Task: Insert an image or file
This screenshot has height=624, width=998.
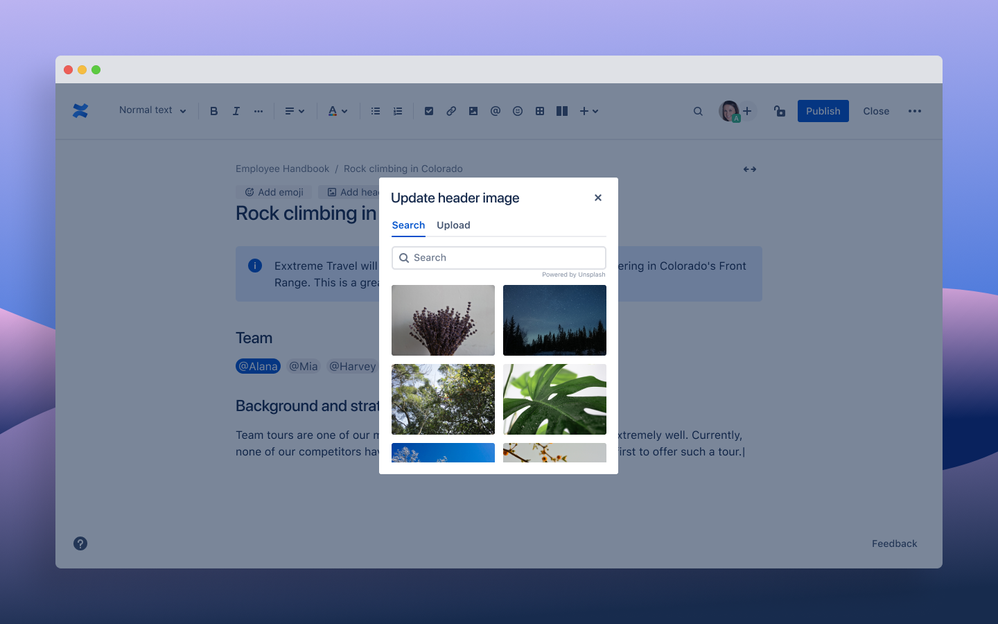Action: pyautogui.click(x=473, y=111)
